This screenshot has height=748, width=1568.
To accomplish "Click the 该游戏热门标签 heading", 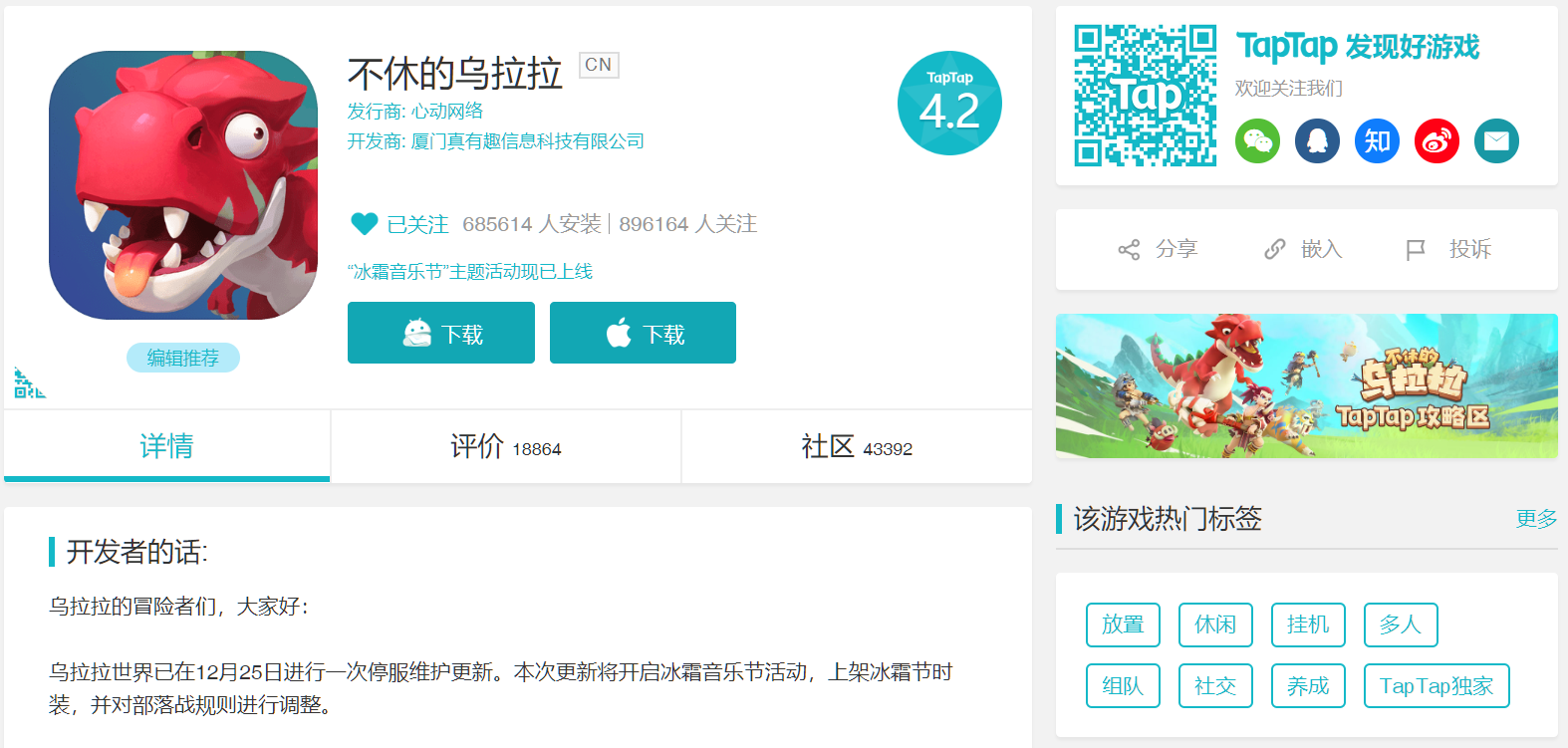I will click(x=1168, y=519).
